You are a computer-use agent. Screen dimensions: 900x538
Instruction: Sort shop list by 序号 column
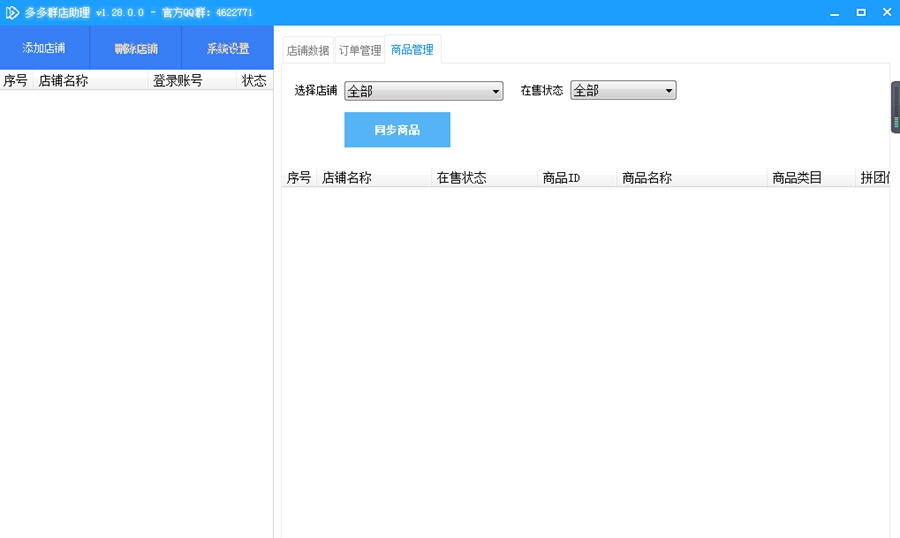[x=16, y=80]
